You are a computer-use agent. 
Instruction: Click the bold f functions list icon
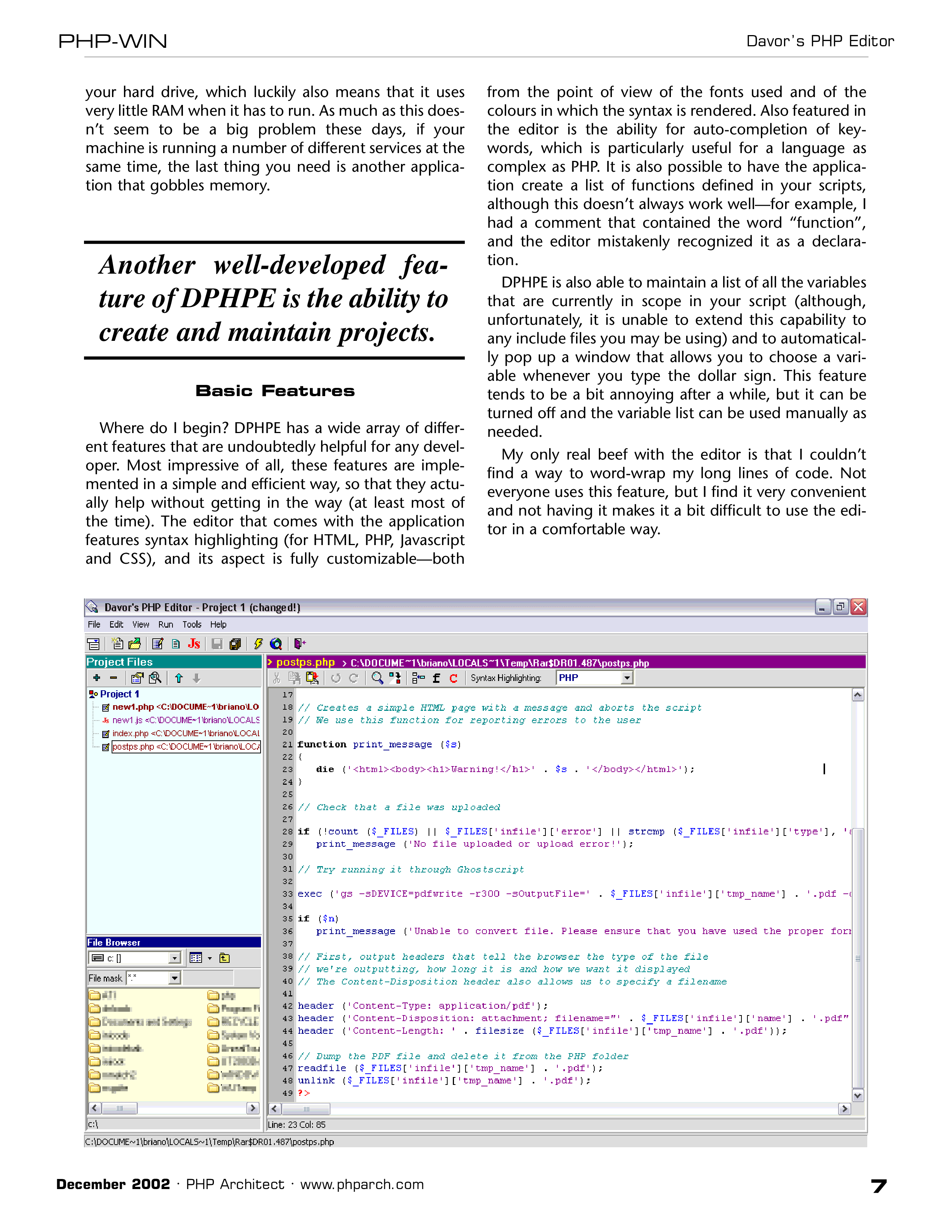click(x=436, y=678)
